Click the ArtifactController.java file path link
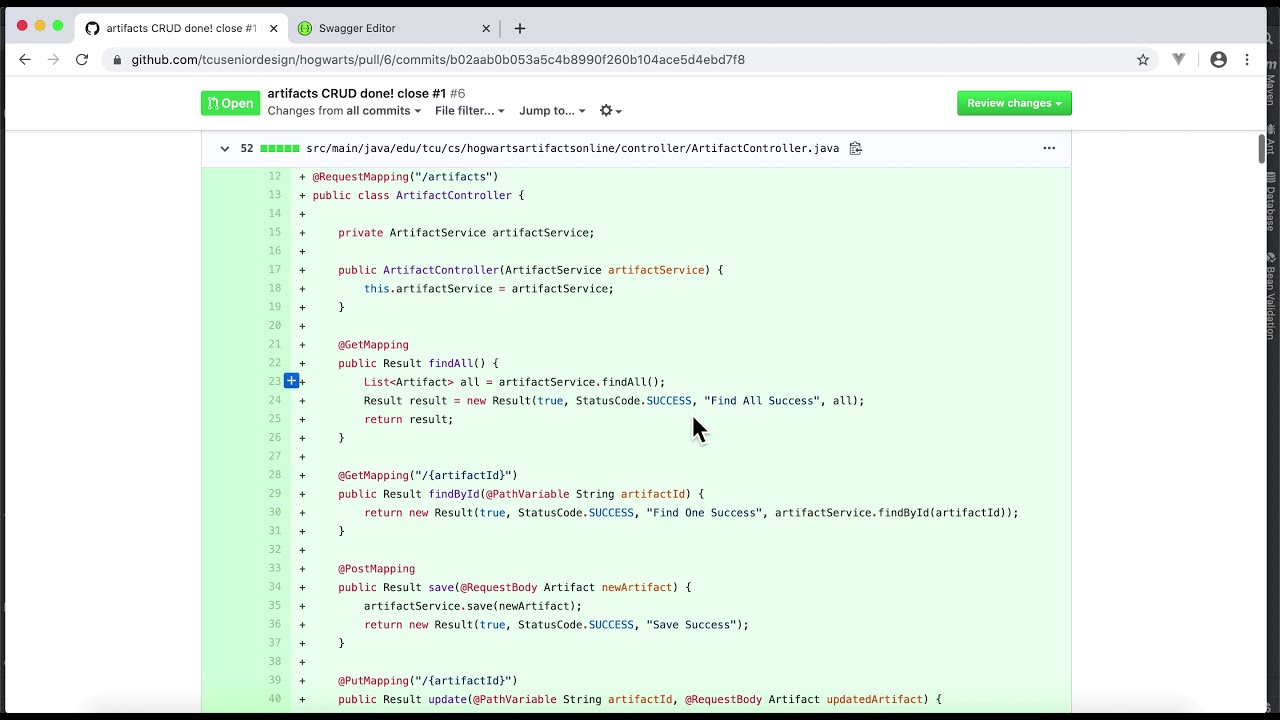Viewport: 1280px width, 720px height. (x=572, y=148)
